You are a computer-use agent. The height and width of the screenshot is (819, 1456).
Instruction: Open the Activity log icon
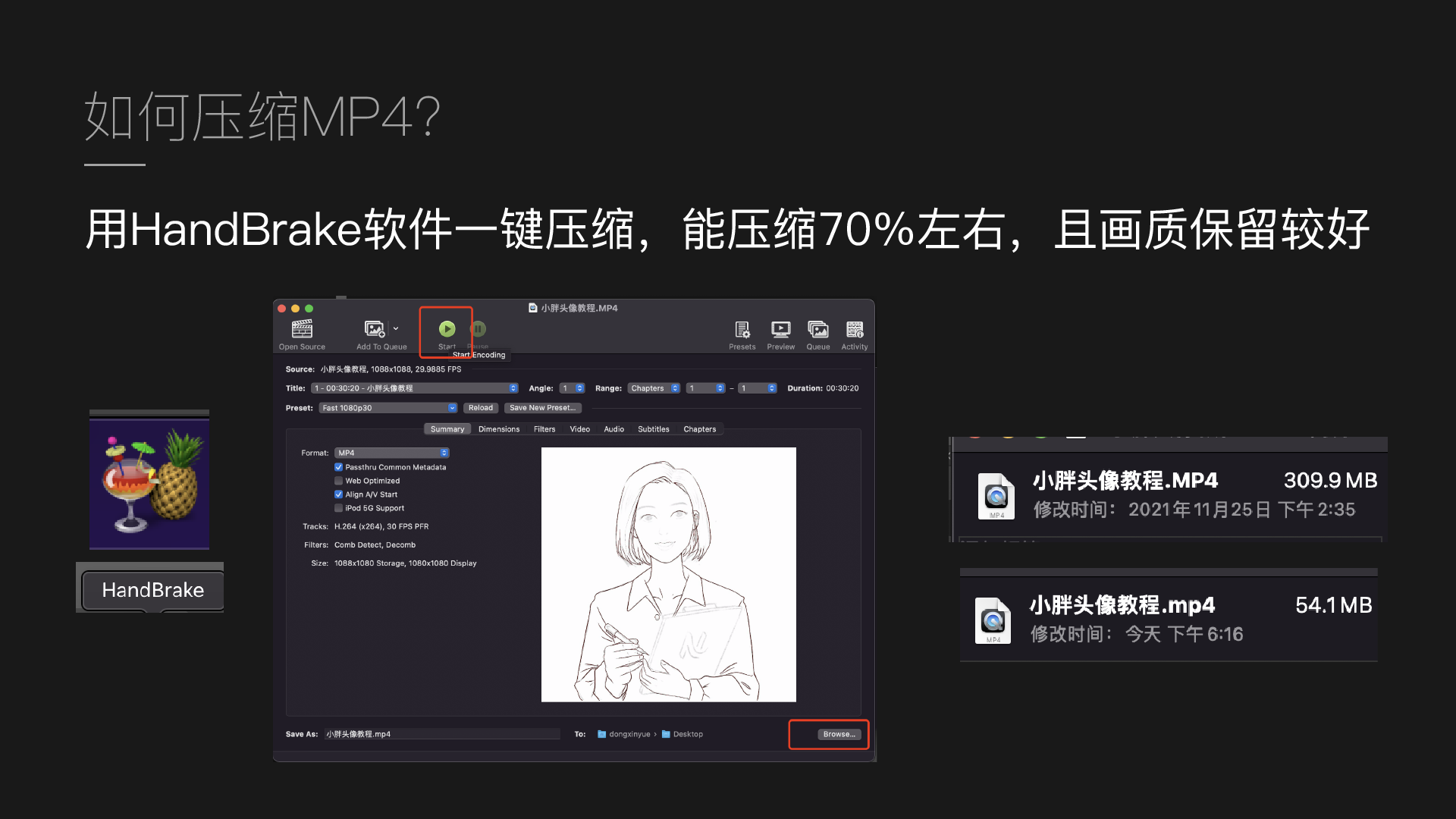[855, 330]
